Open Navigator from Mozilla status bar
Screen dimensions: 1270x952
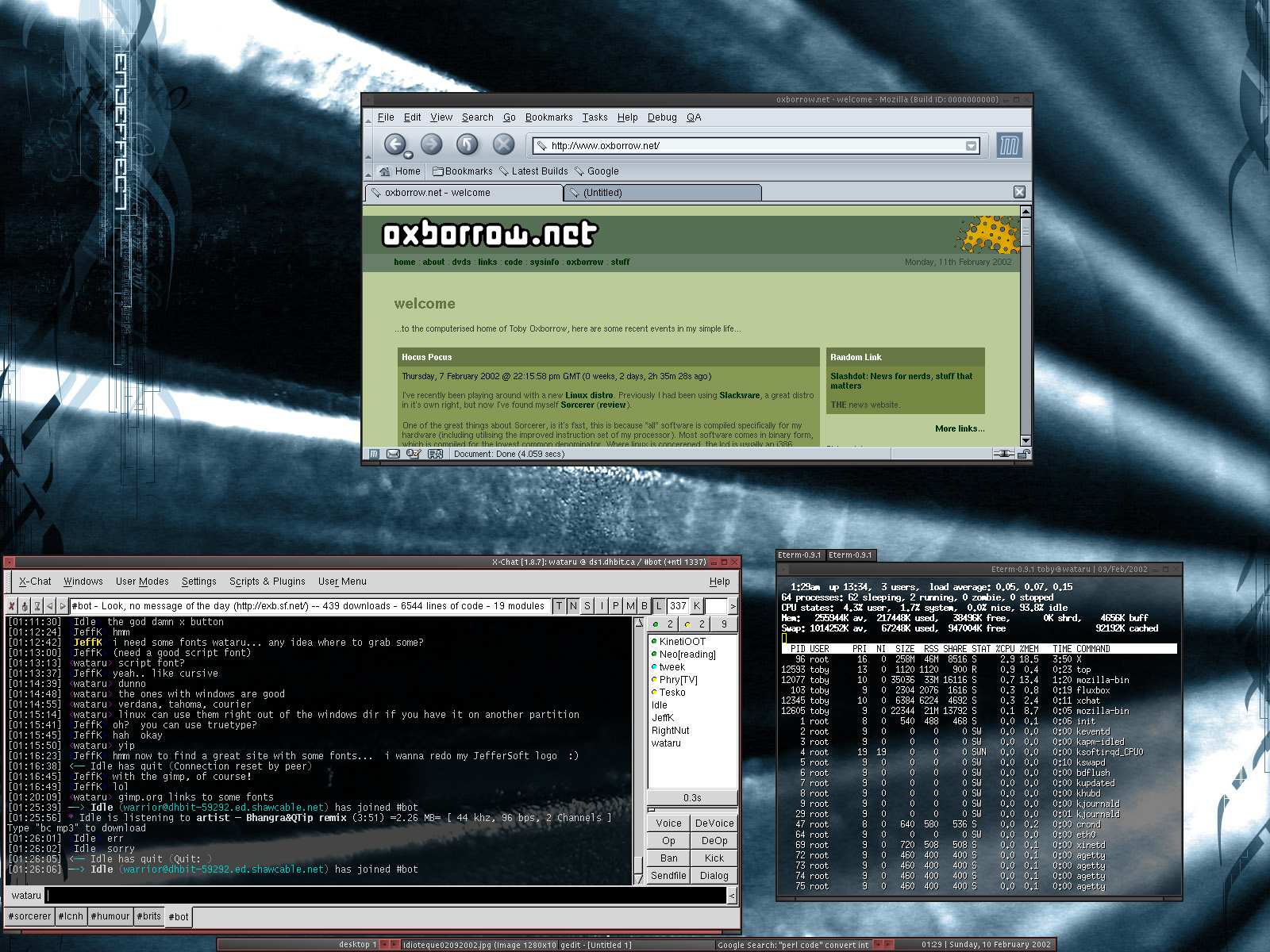(374, 454)
